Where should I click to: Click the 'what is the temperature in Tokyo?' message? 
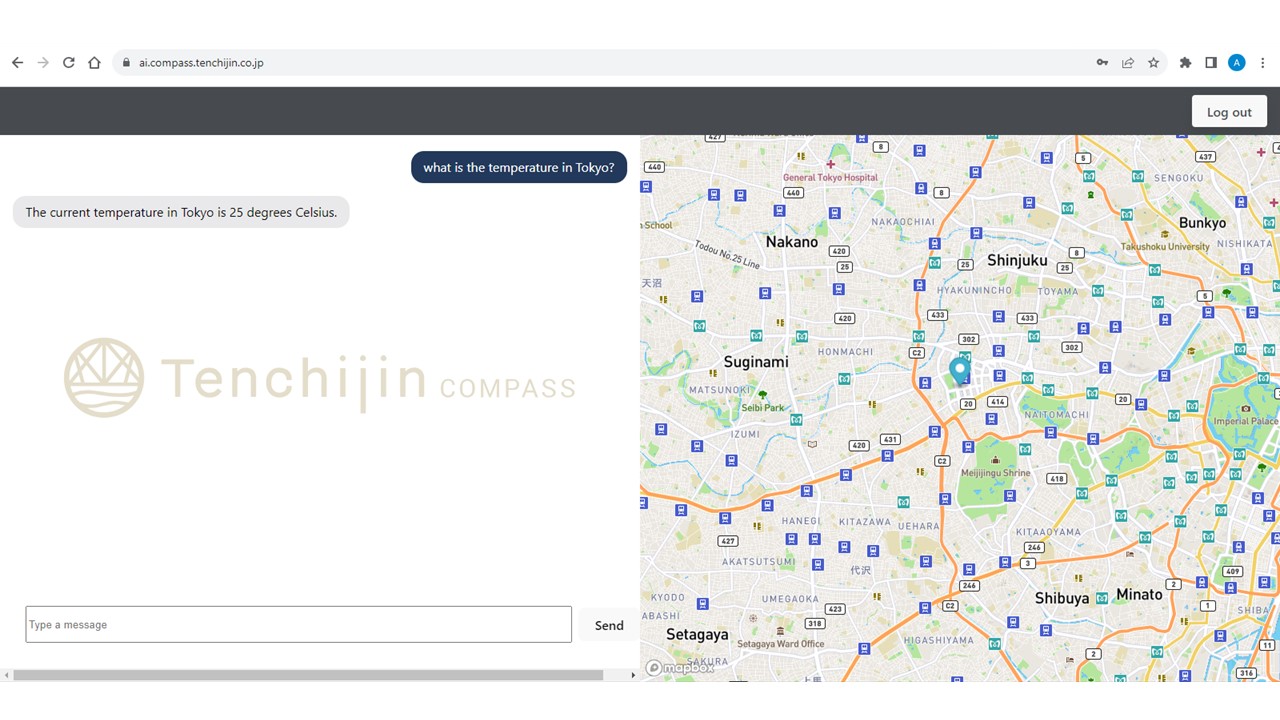tap(519, 167)
